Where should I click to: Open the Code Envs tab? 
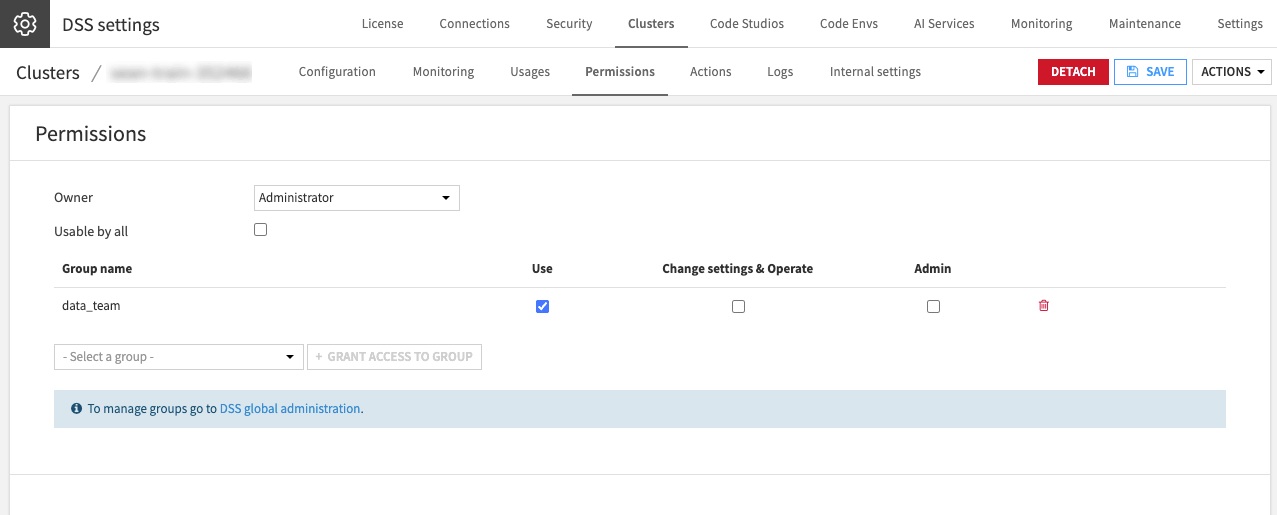[849, 24]
